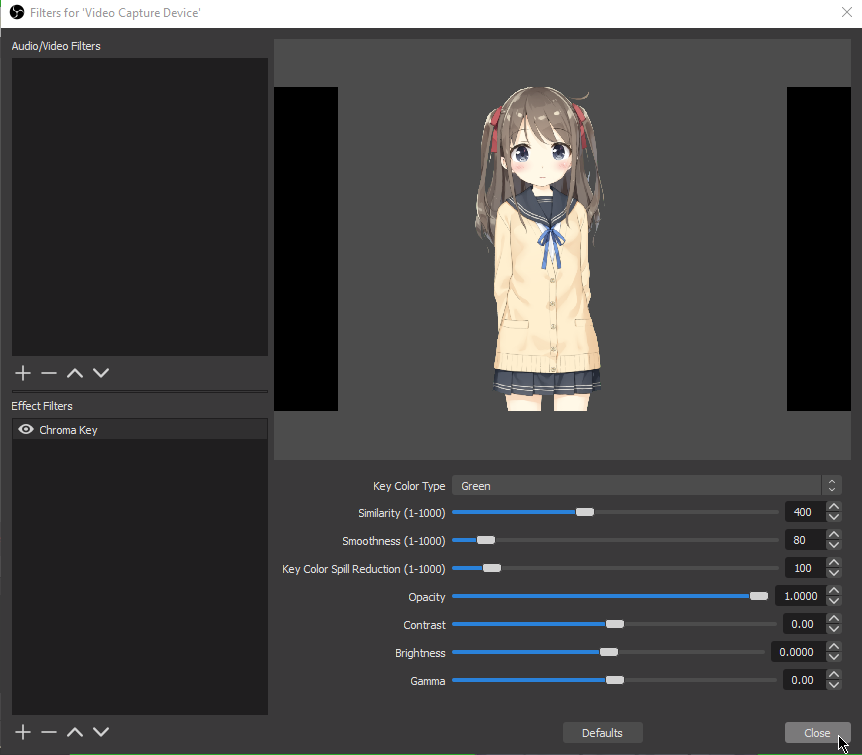862x755 pixels.
Task: Increase Key Color Spill Reduction value
Action: 833,563
